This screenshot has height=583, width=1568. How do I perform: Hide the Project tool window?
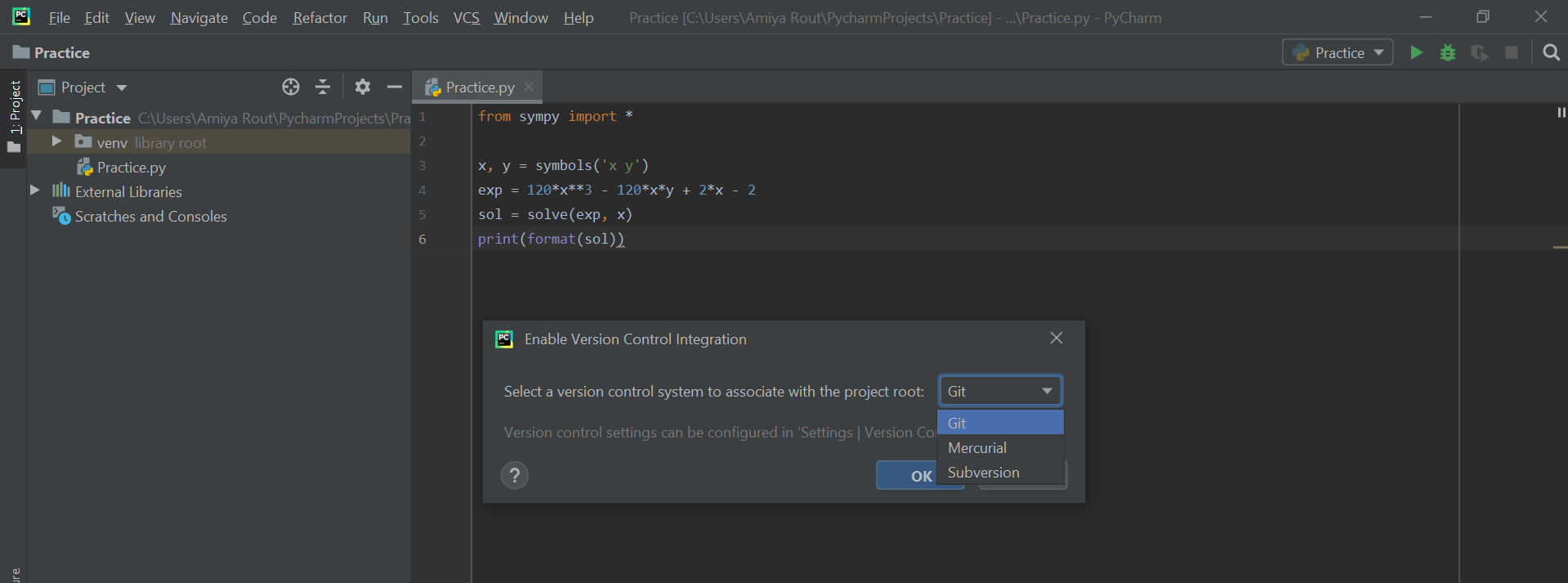point(395,87)
